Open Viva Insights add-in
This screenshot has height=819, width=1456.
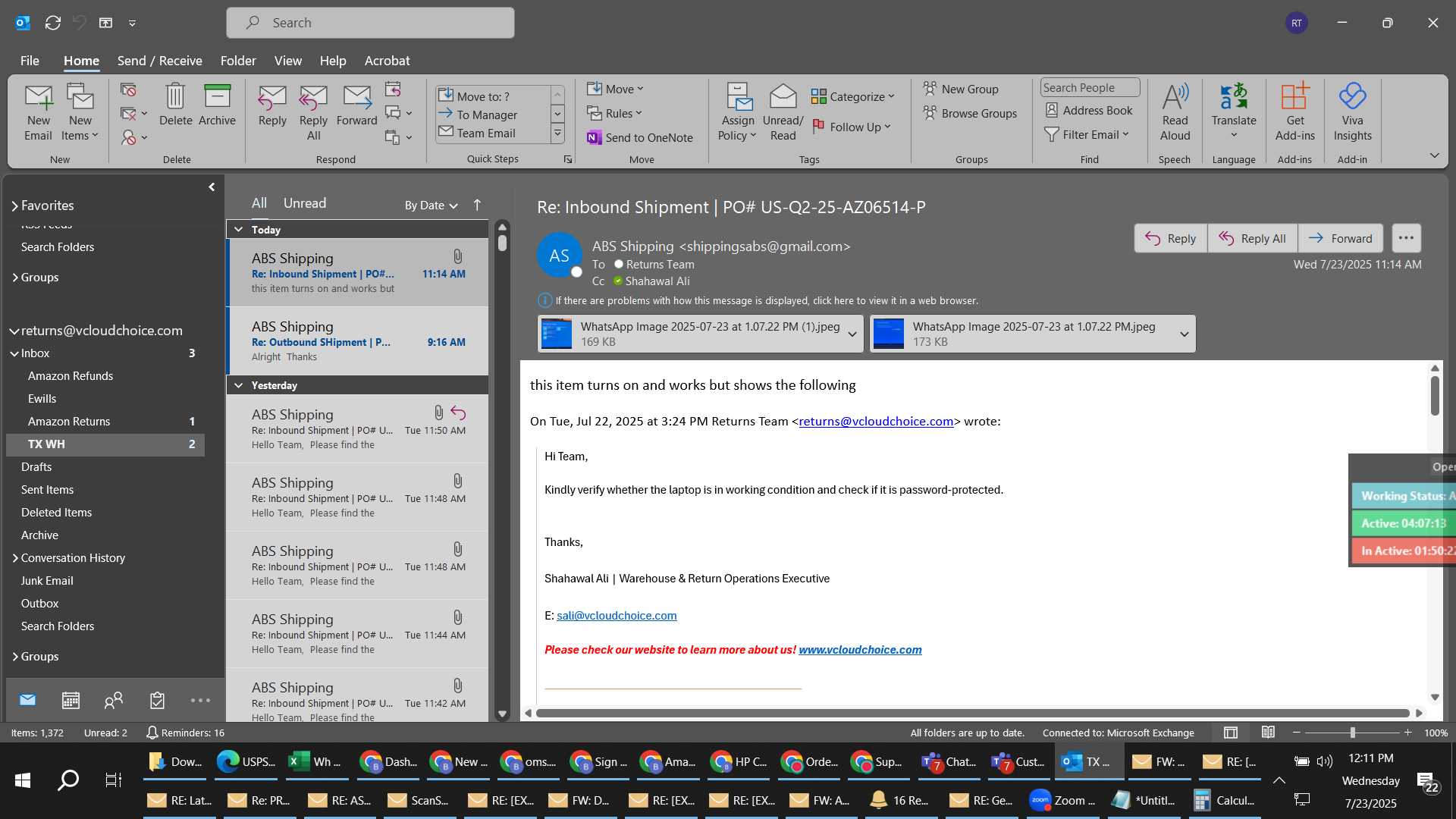click(x=1352, y=112)
